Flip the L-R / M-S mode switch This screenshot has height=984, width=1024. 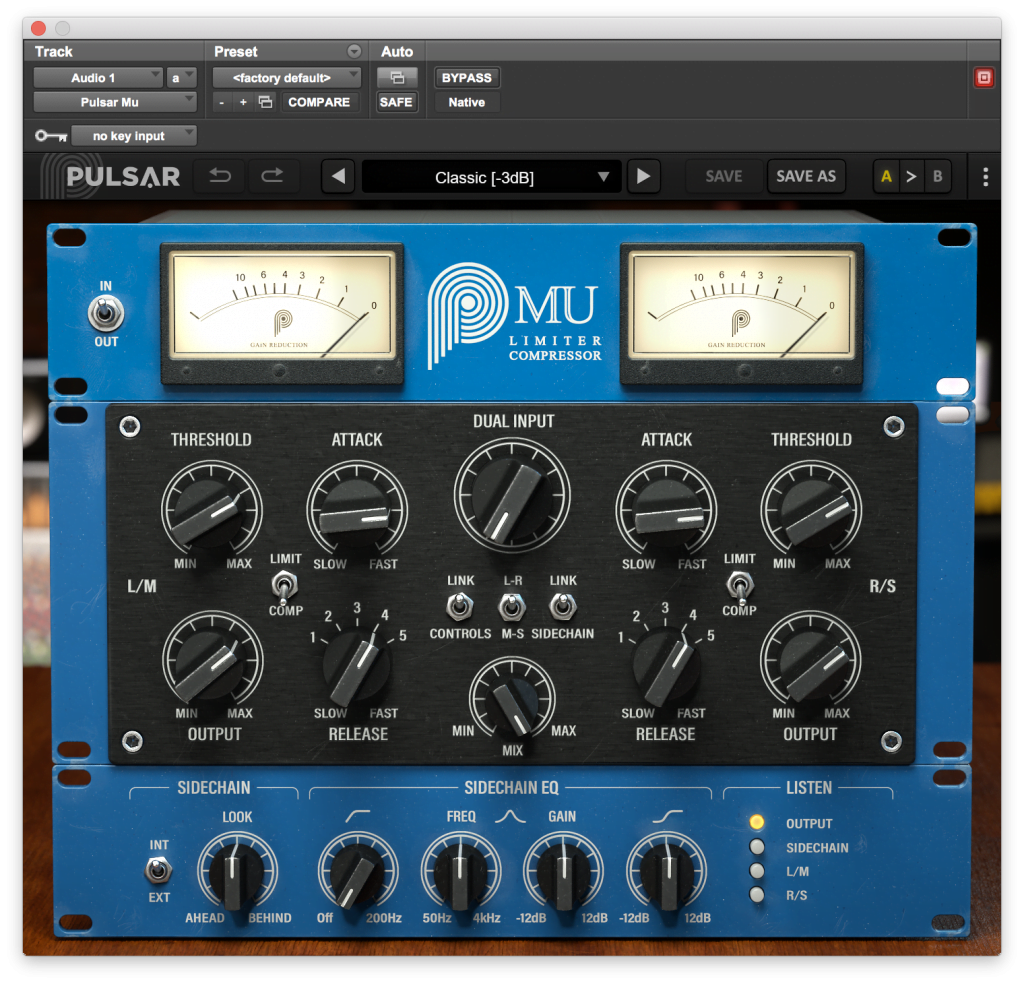pos(512,607)
